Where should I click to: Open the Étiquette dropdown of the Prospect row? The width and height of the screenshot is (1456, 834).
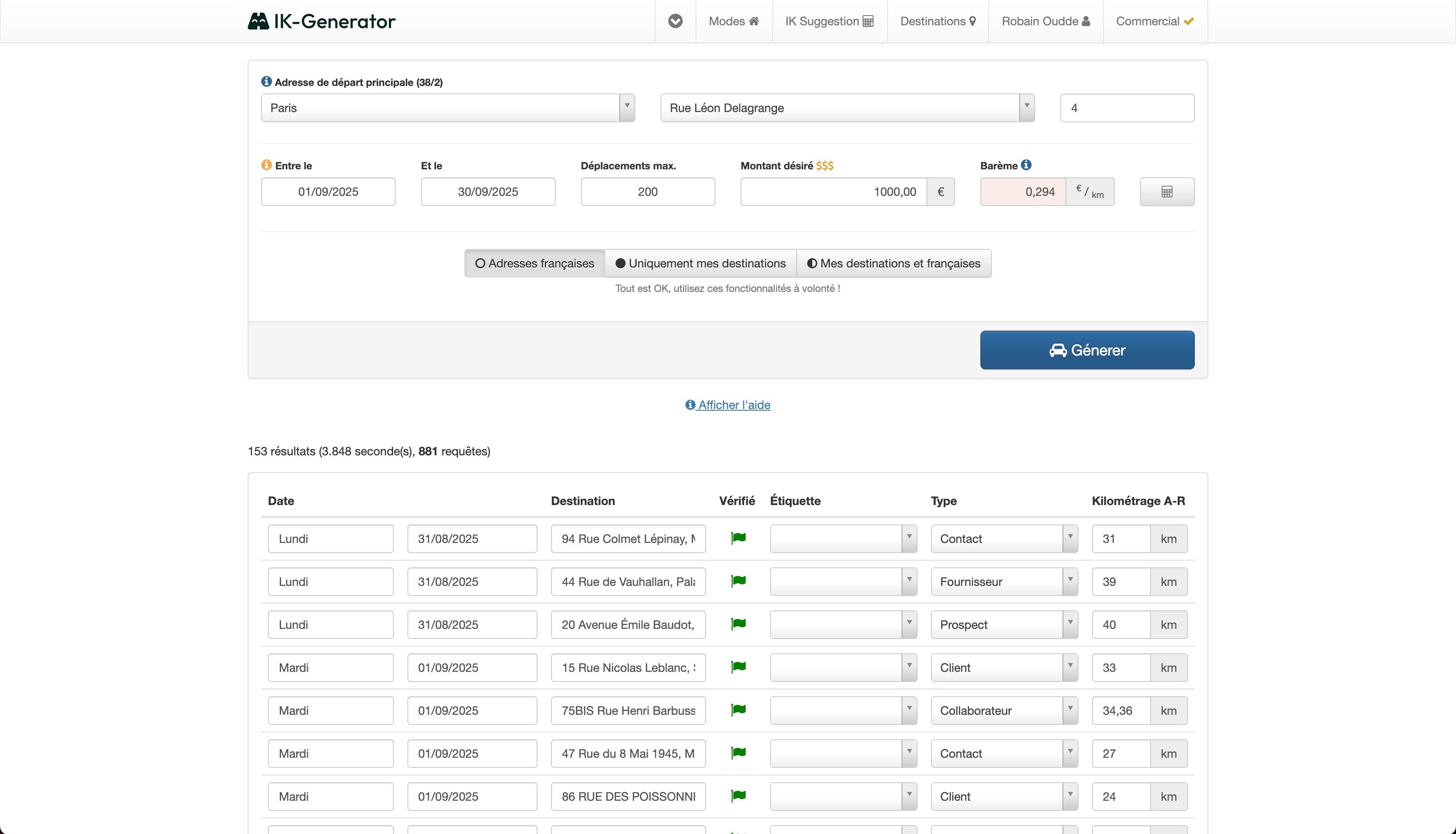pyautogui.click(x=843, y=624)
